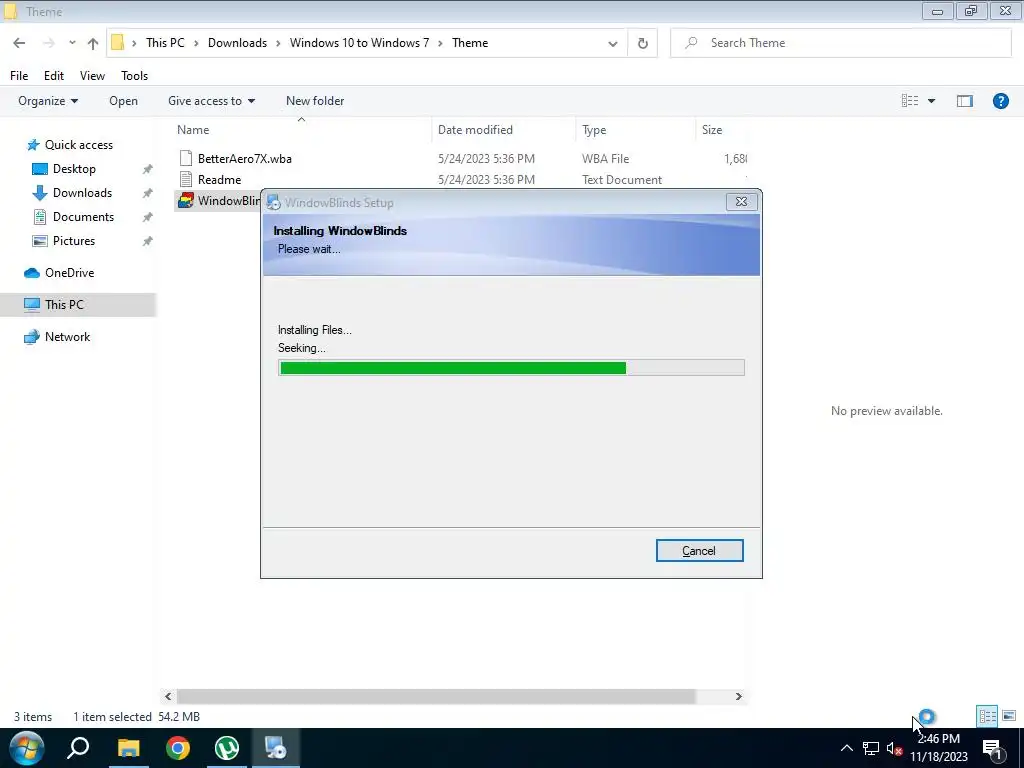1024x768 pixels.
Task: Launch Google Chrome from the taskbar
Action: pyautogui.click(x=178, y=748)
